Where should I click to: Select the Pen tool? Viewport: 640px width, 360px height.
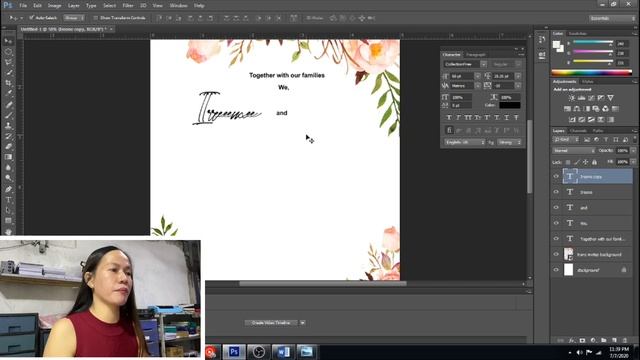pyautogui.click(x=8, y=189)
